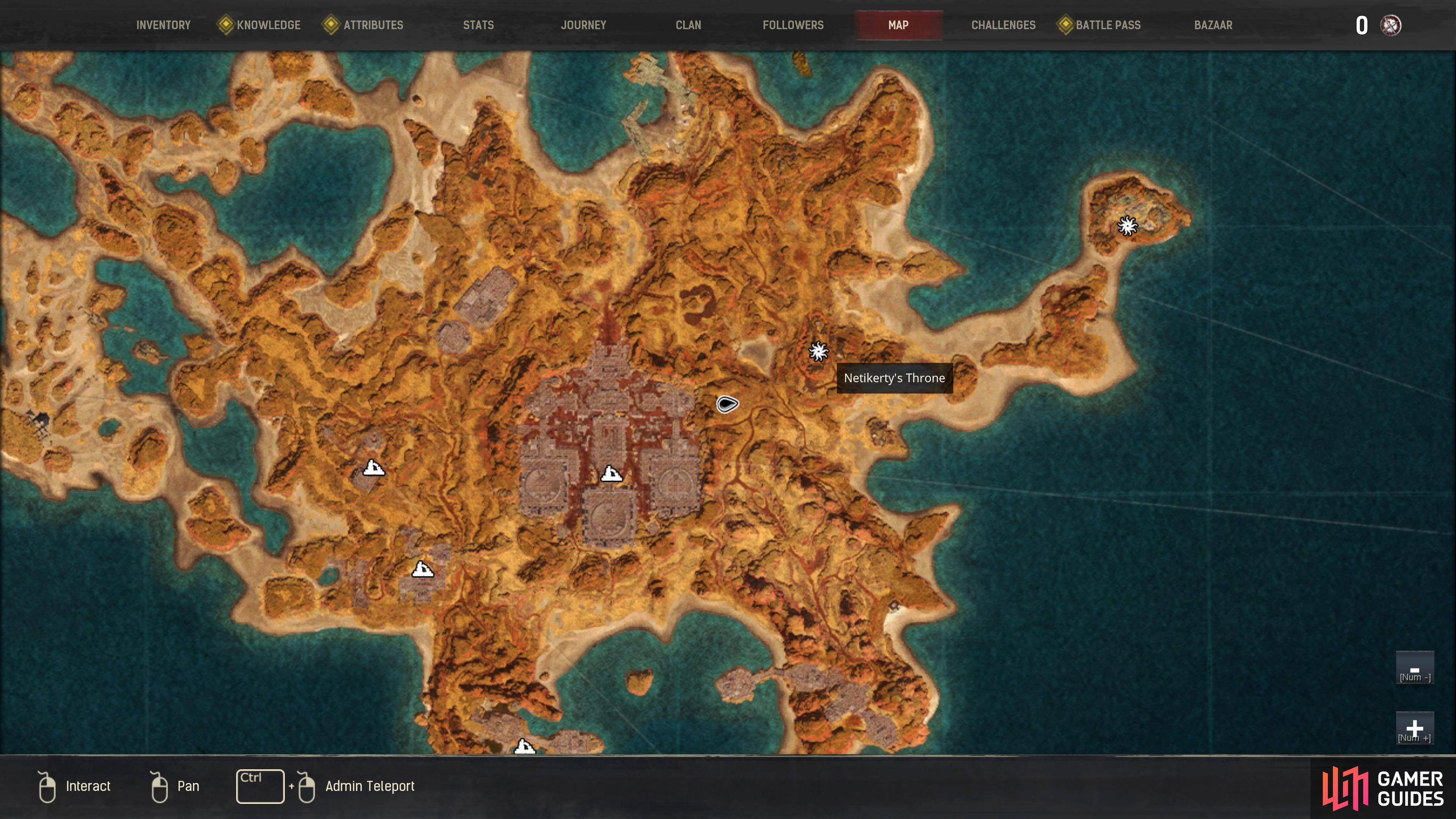
Task: Switch to the Battle Pass tab
Action: point(1108,25)
